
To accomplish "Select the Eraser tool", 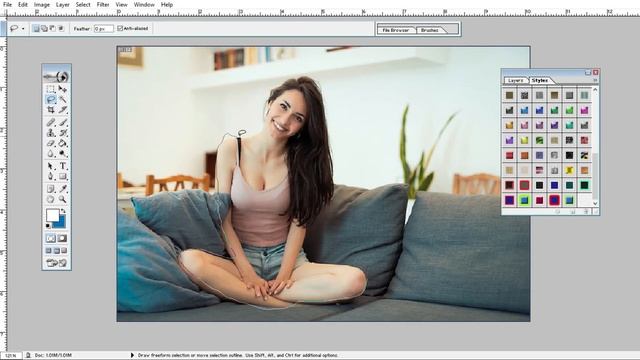I will (51, 143).
